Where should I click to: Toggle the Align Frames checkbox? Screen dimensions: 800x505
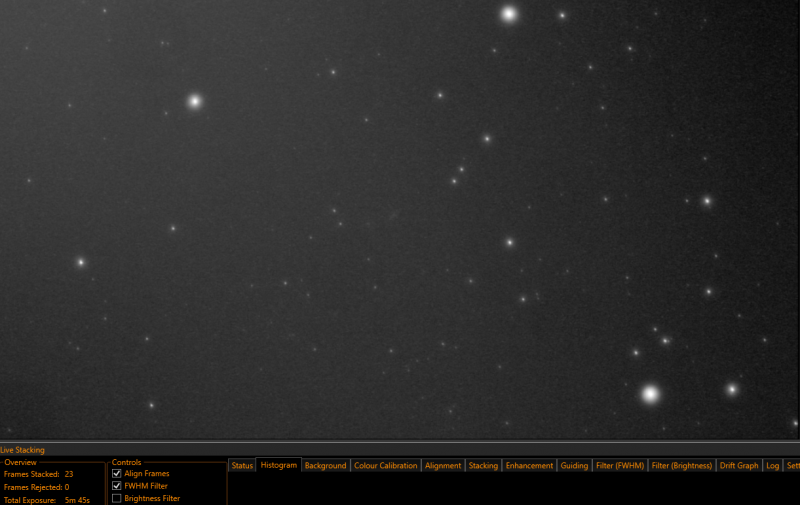[116, 473]
